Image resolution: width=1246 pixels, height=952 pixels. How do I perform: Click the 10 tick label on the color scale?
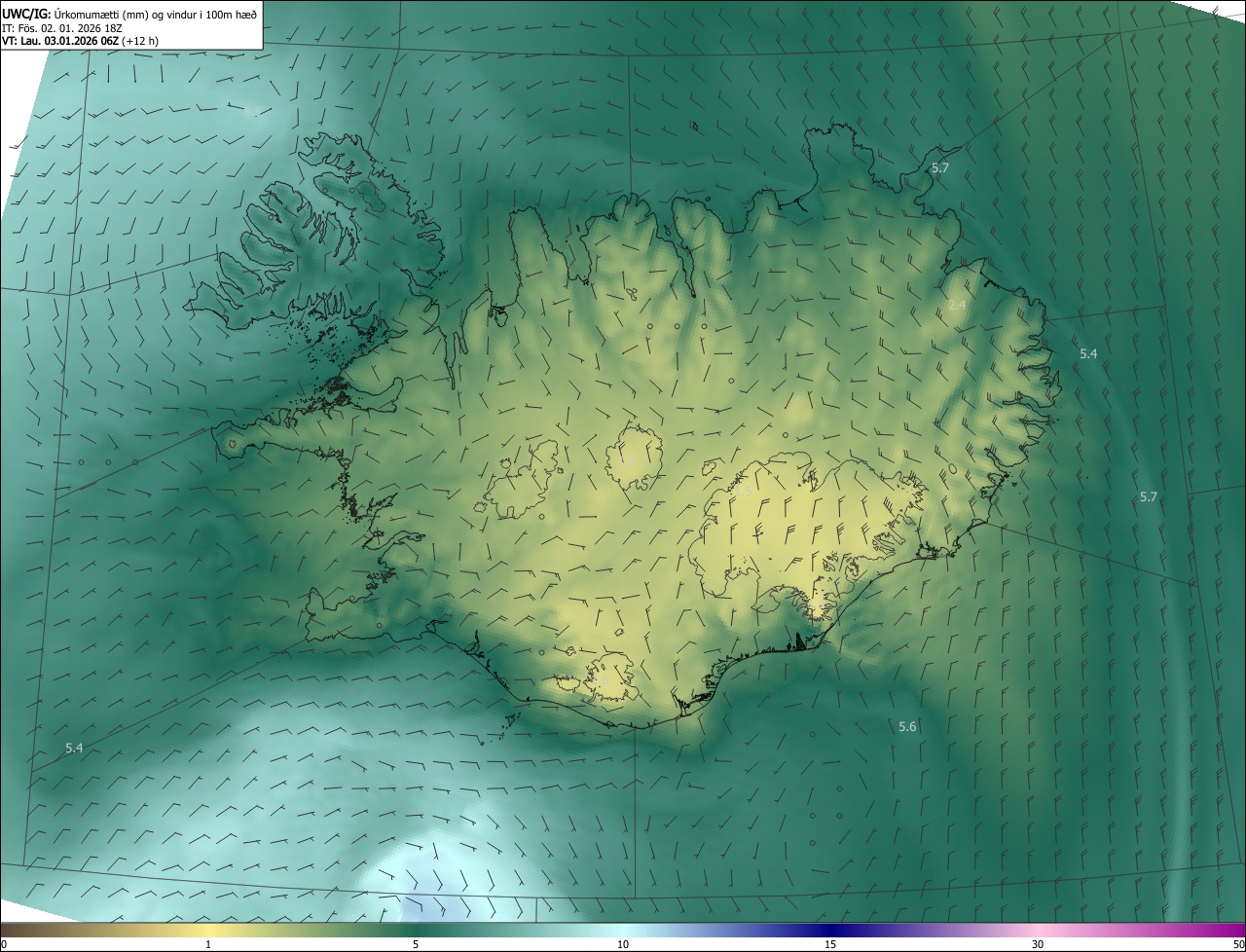pyautogui.click(x=623, y=944)
